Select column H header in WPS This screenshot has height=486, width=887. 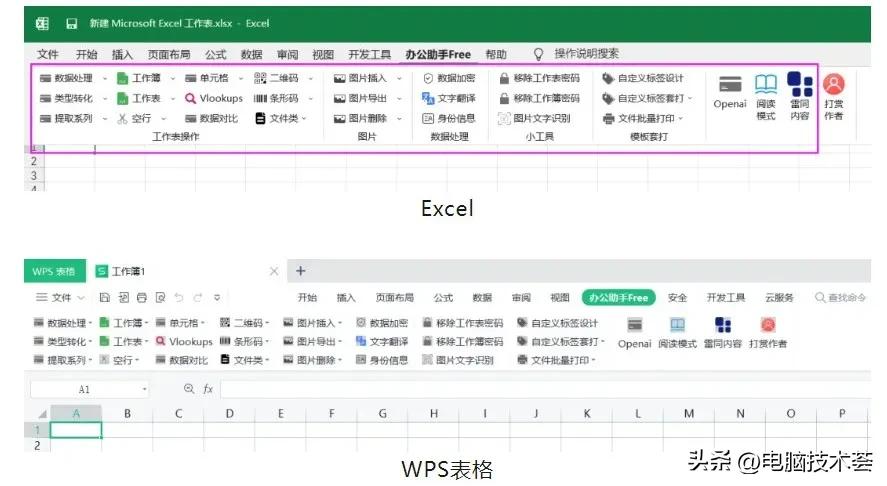click(433, 414)
